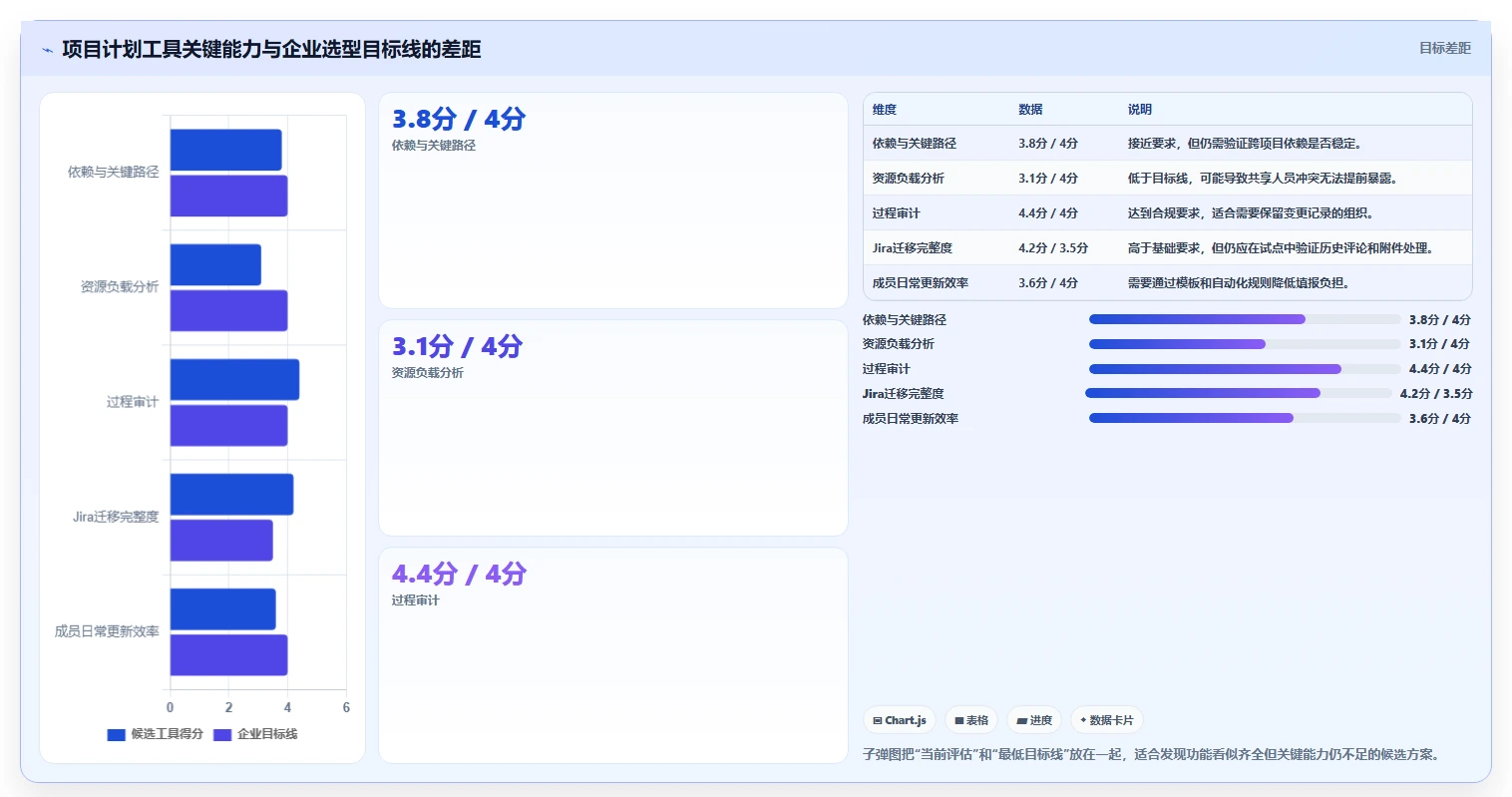Image resolution: width=1512 pixels, height=797 pixels.
Task: Click the 依赖与关键路径 progress bar
Action: 1245,319
